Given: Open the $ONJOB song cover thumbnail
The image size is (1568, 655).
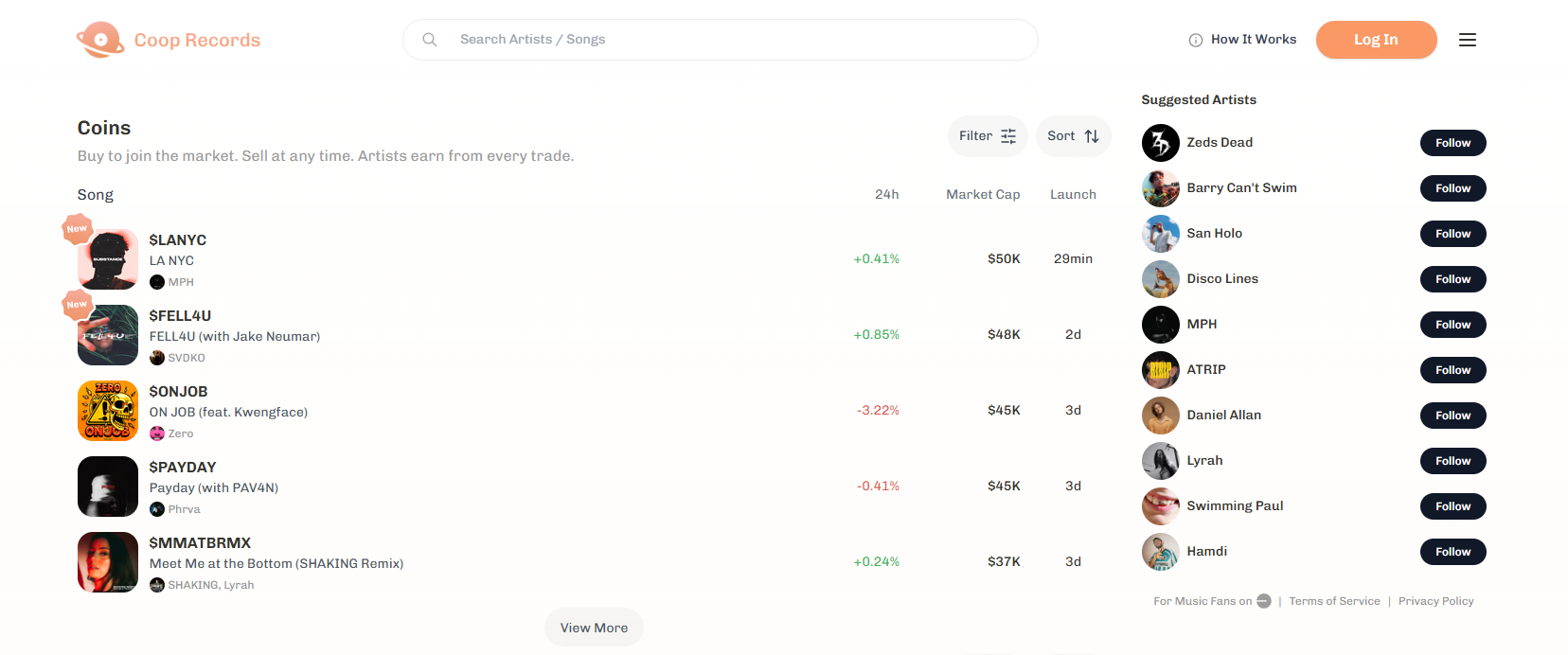Looking at the screenshot, I should click(108, 411).
